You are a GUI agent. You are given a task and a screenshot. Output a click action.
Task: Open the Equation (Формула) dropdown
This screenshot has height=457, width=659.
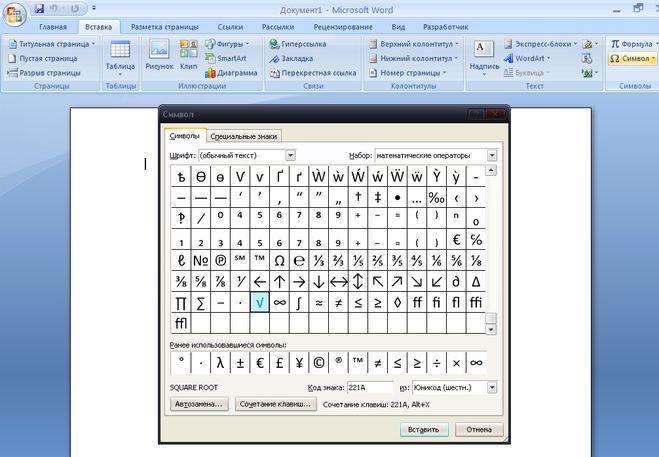tap(633, 44)
